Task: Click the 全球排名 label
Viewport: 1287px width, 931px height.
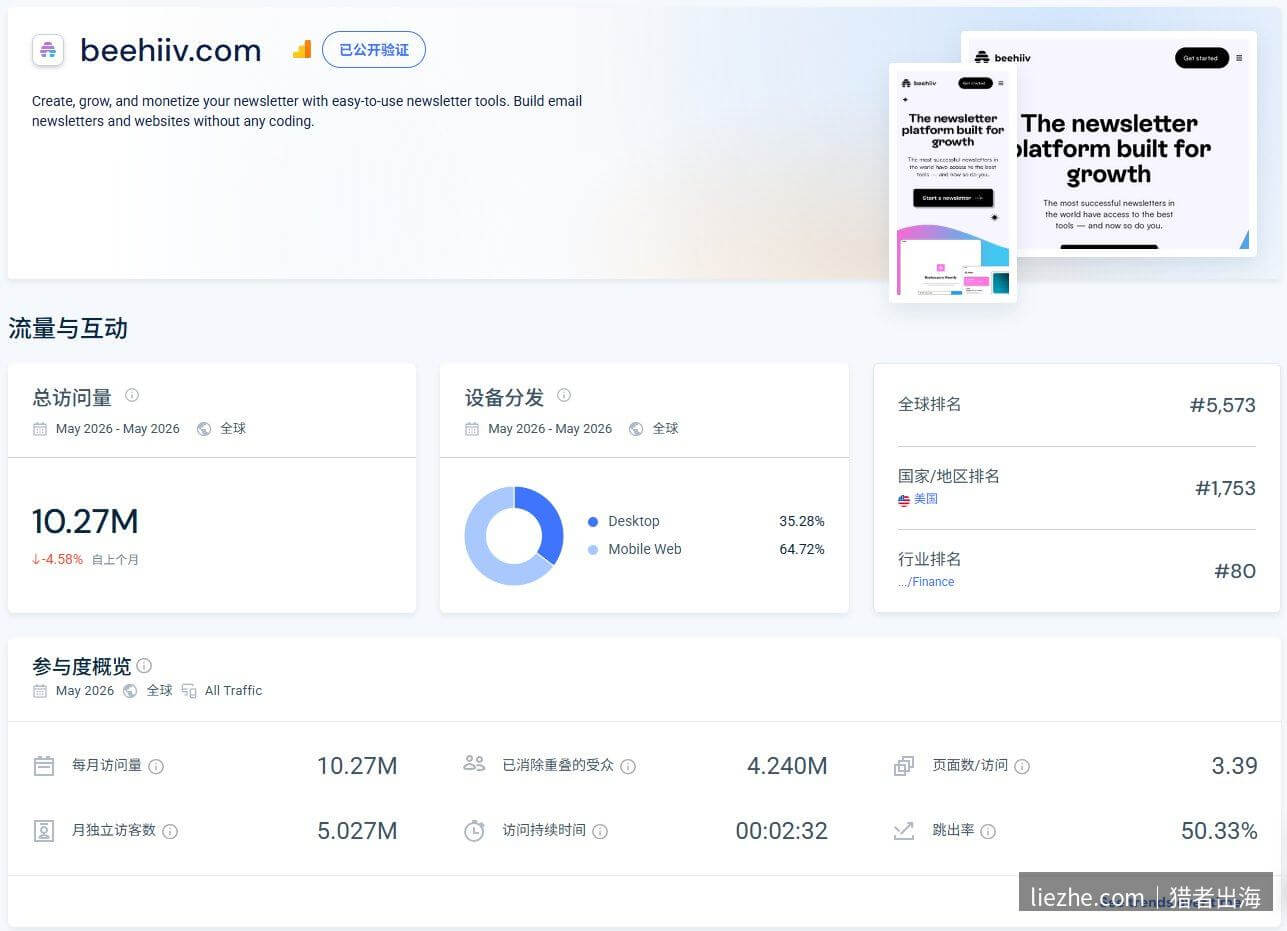Action: pyautogui.click(x=930, y=404)
